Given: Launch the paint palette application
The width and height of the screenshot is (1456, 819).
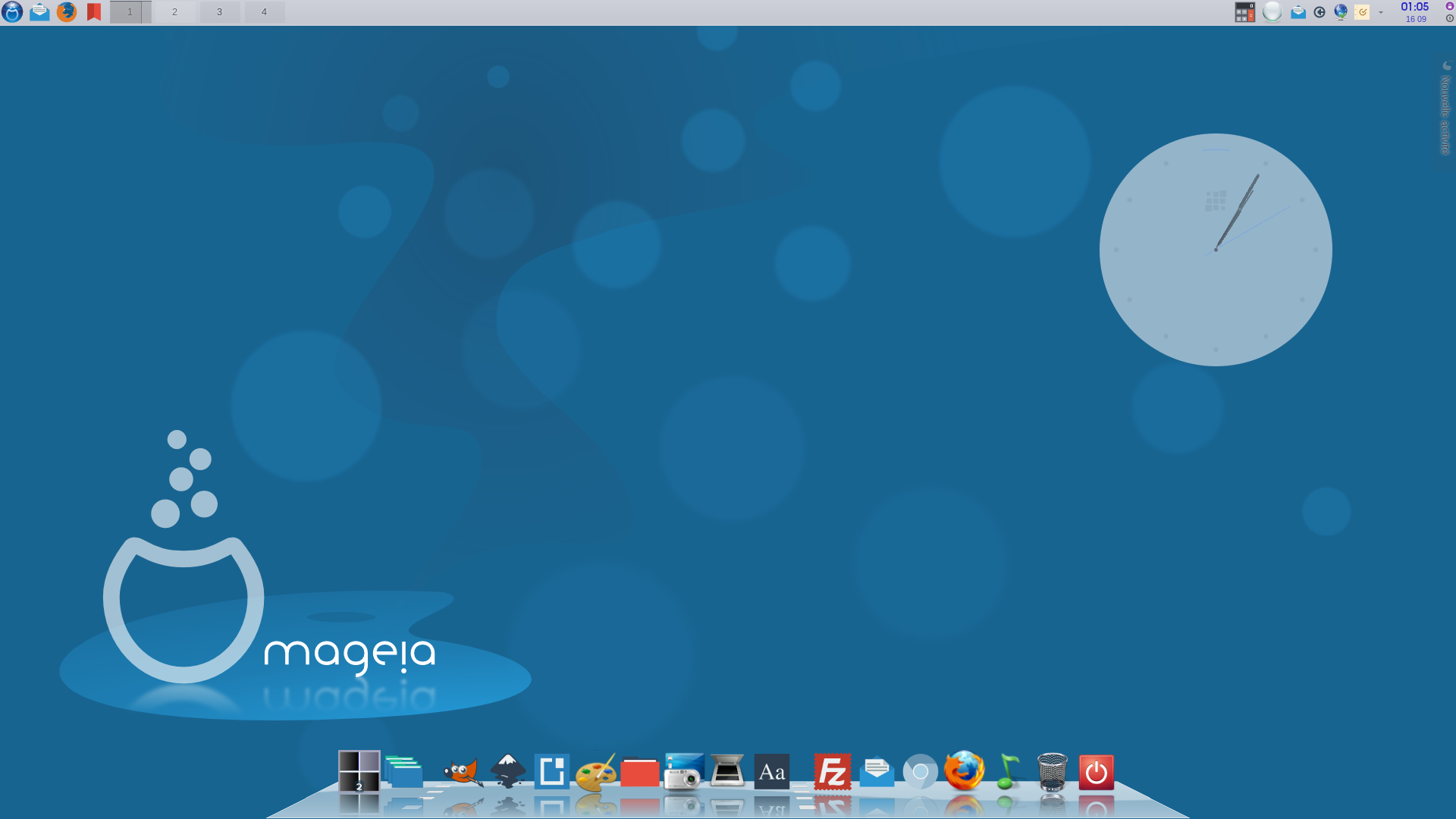Looking at the screenshot, I should (596, 772).
